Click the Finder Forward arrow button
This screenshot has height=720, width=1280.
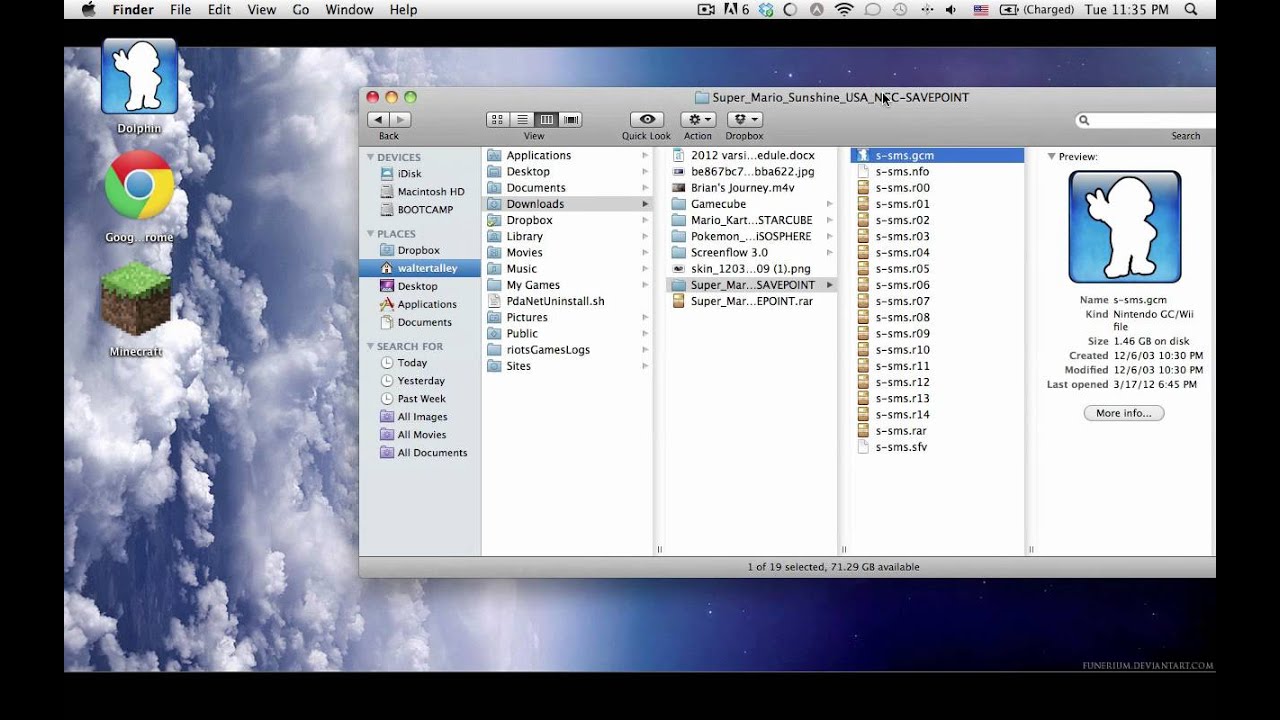pyautogui.click(x=400, y=119)
